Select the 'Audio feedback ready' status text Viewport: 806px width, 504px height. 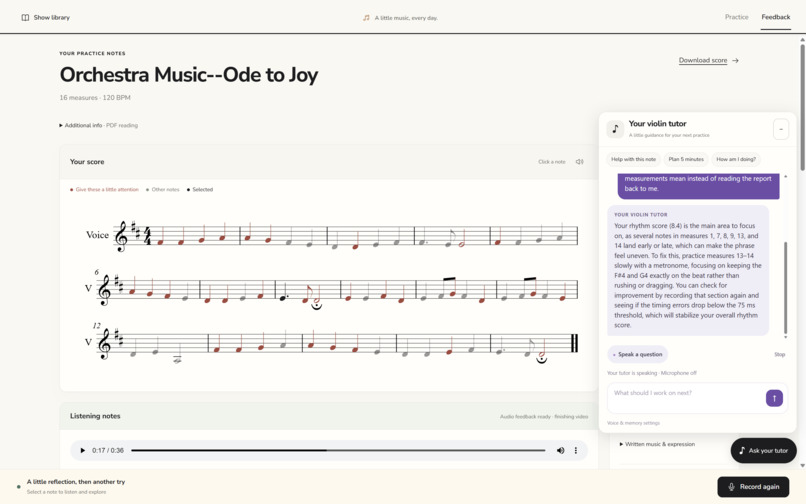click(x=525, y=417)
